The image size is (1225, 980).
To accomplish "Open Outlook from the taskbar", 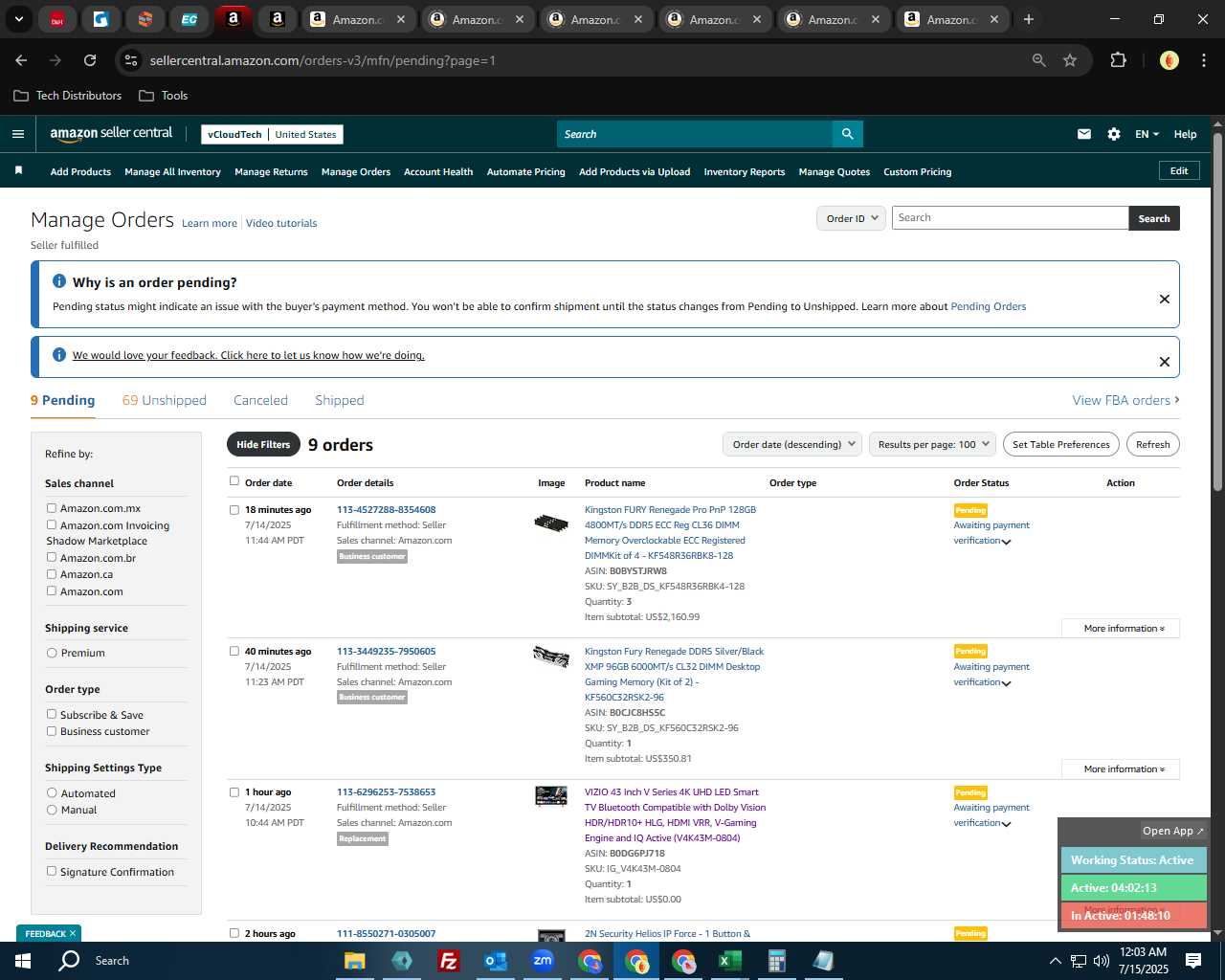I will (495, 961).
